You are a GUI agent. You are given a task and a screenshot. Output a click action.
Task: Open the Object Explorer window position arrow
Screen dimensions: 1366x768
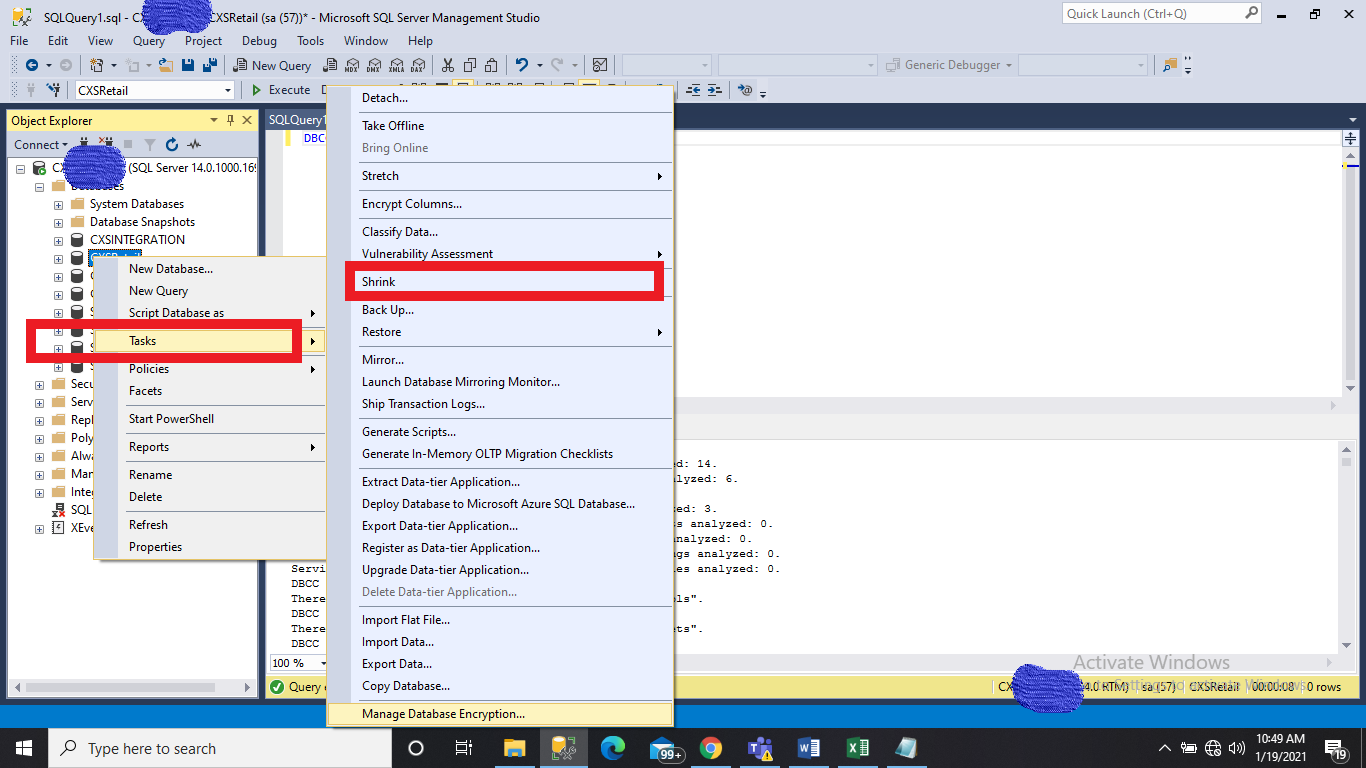[213, 121]
